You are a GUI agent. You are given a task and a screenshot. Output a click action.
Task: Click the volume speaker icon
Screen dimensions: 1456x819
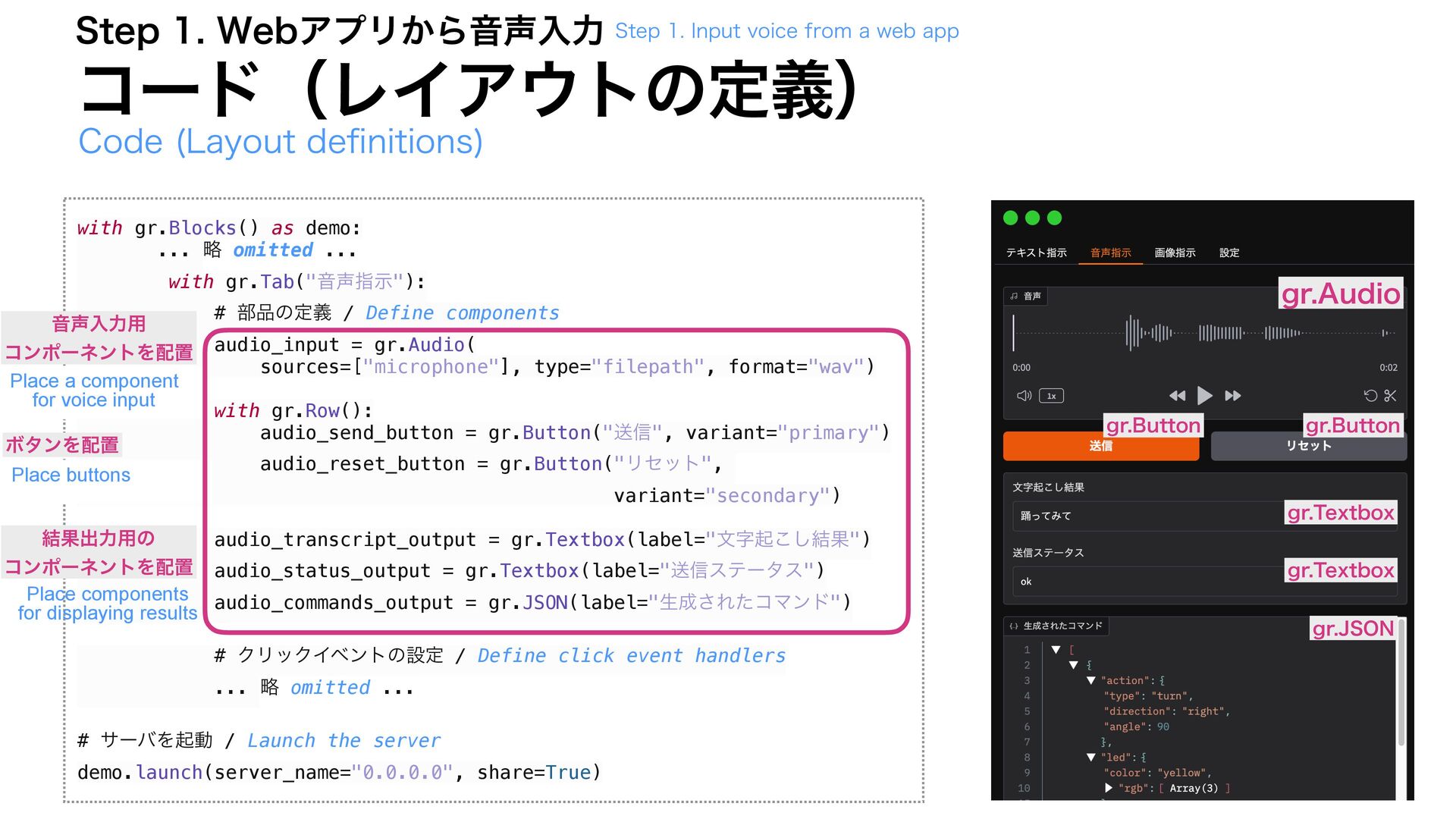point(1024,395)
